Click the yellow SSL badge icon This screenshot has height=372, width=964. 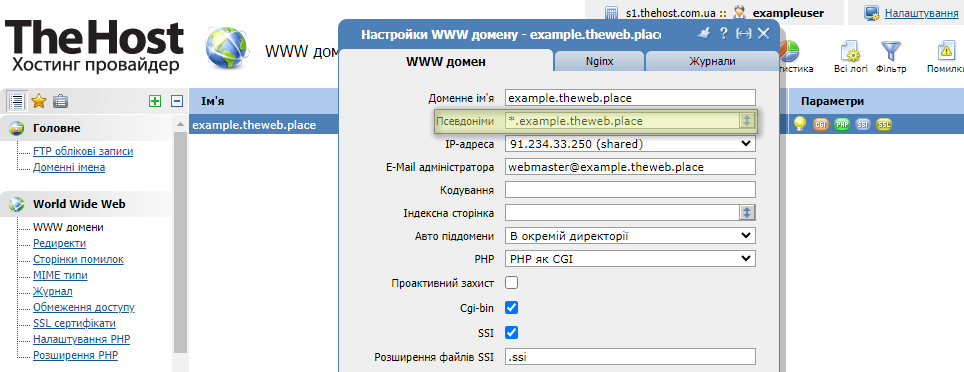pos(883,125)
